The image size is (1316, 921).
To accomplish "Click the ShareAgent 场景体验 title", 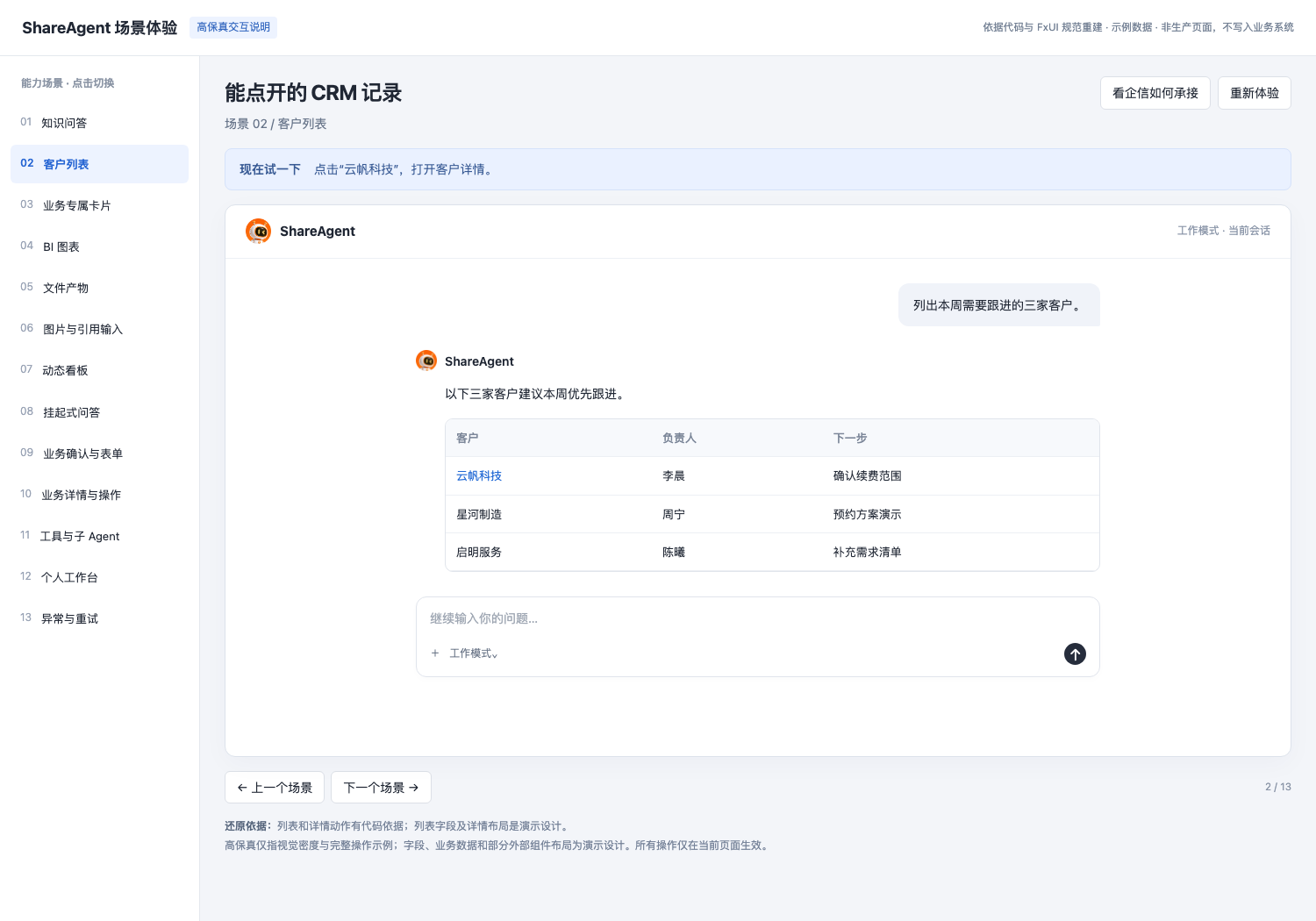I will tap(100, 28).
